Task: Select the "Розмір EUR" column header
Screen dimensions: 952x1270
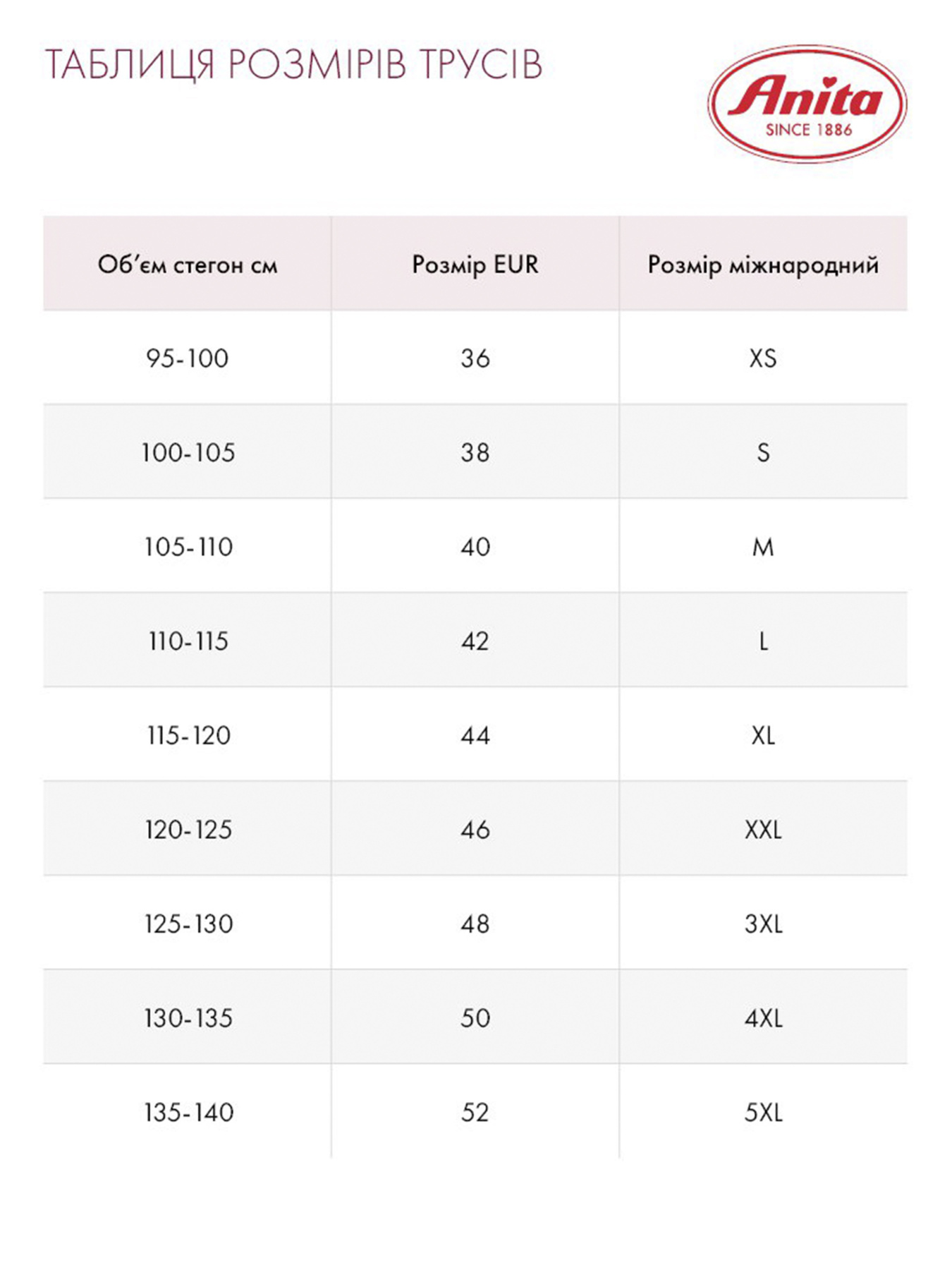Action: coord(475,265)
